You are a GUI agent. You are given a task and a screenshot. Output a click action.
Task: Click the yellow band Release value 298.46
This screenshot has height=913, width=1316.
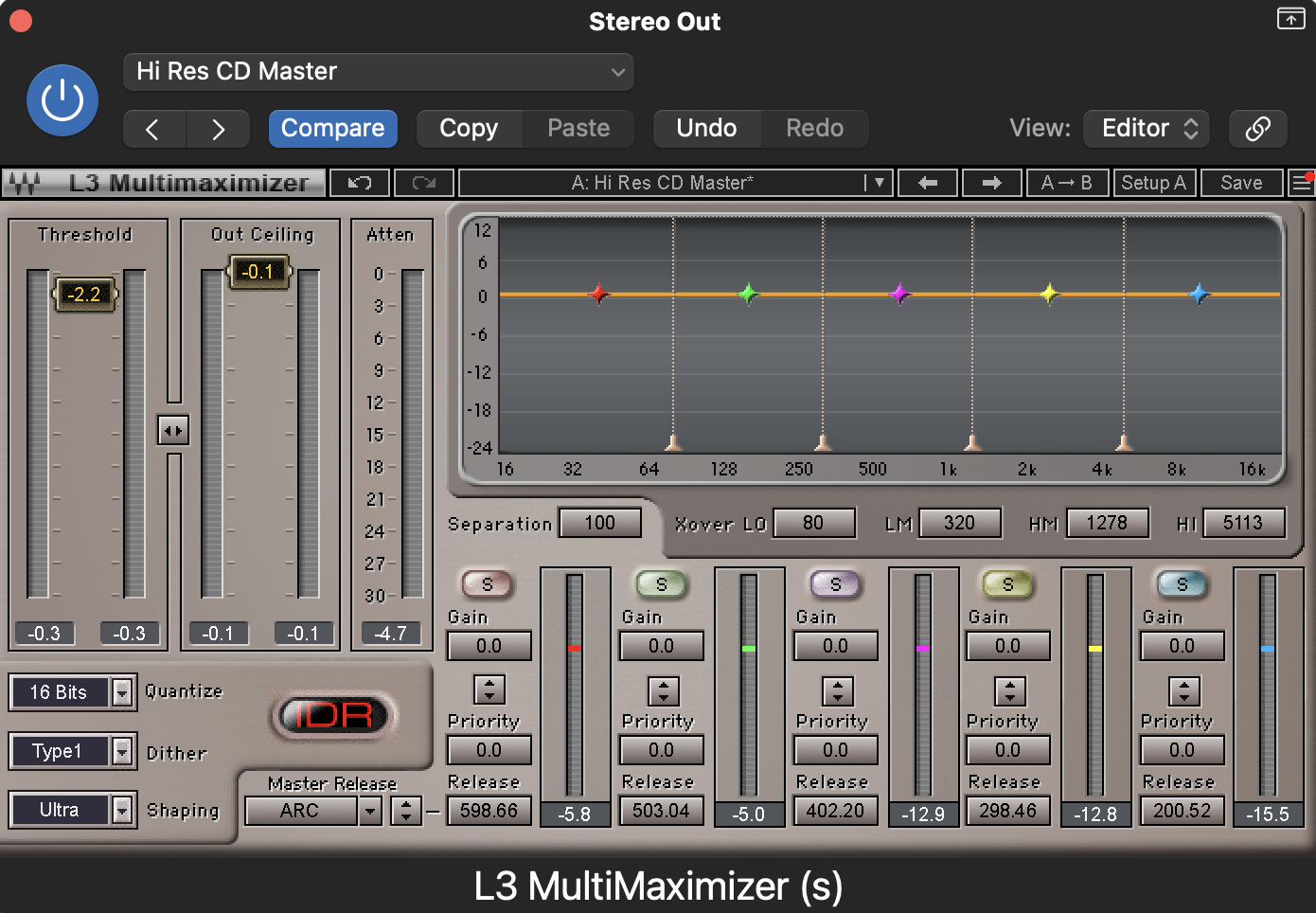click(1007, 811)
